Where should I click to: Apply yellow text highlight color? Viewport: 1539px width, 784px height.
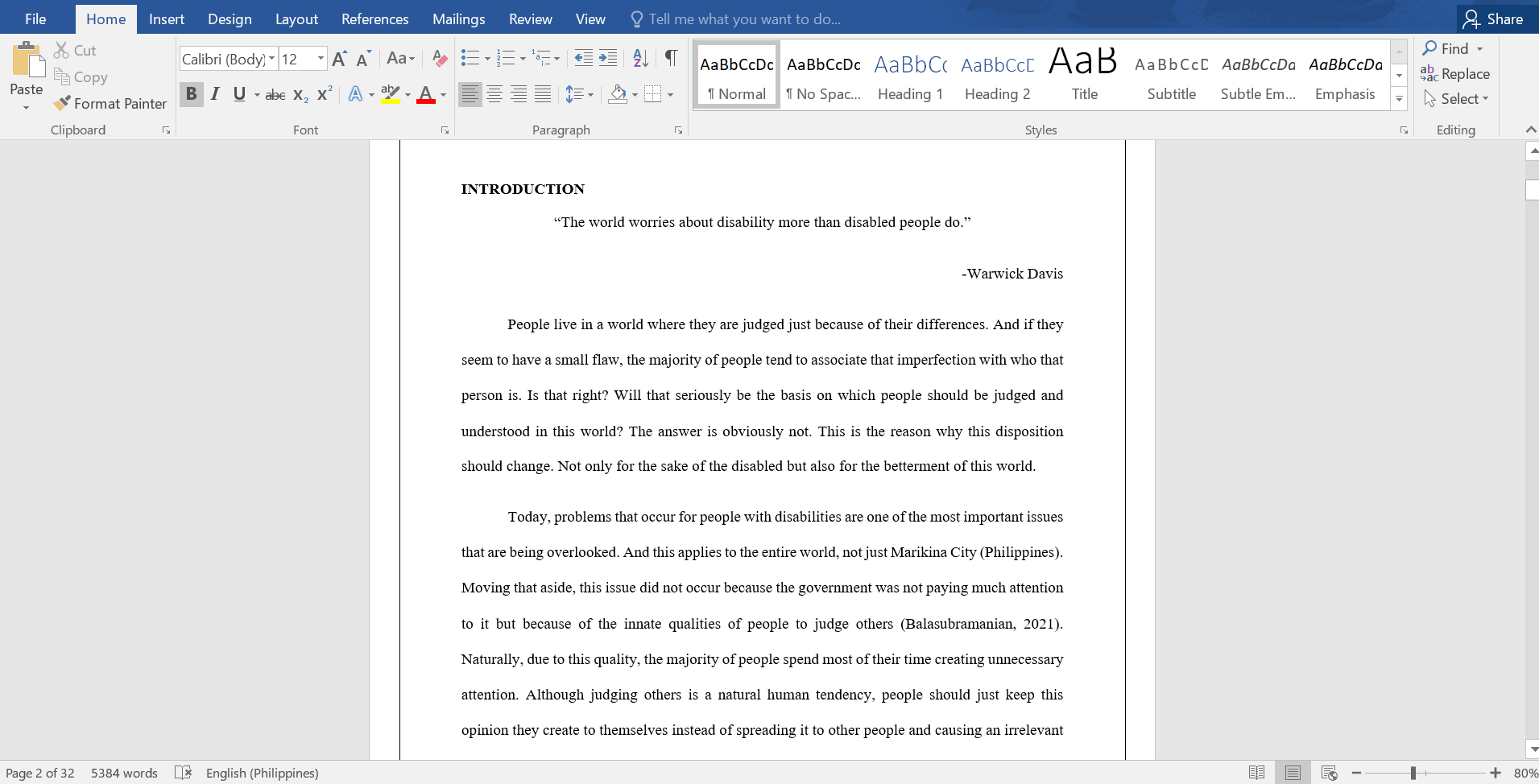(x=391, y=94)
